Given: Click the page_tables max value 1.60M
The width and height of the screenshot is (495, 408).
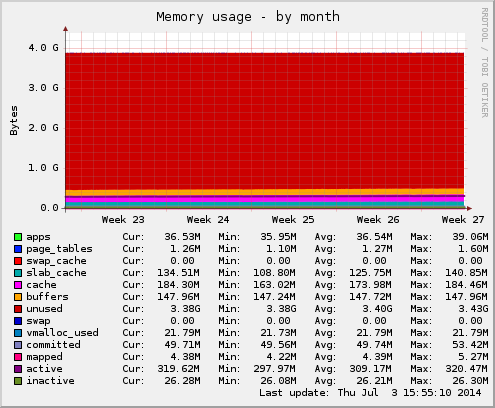Looking at the screenshot, I should click(x=473, y=249).
